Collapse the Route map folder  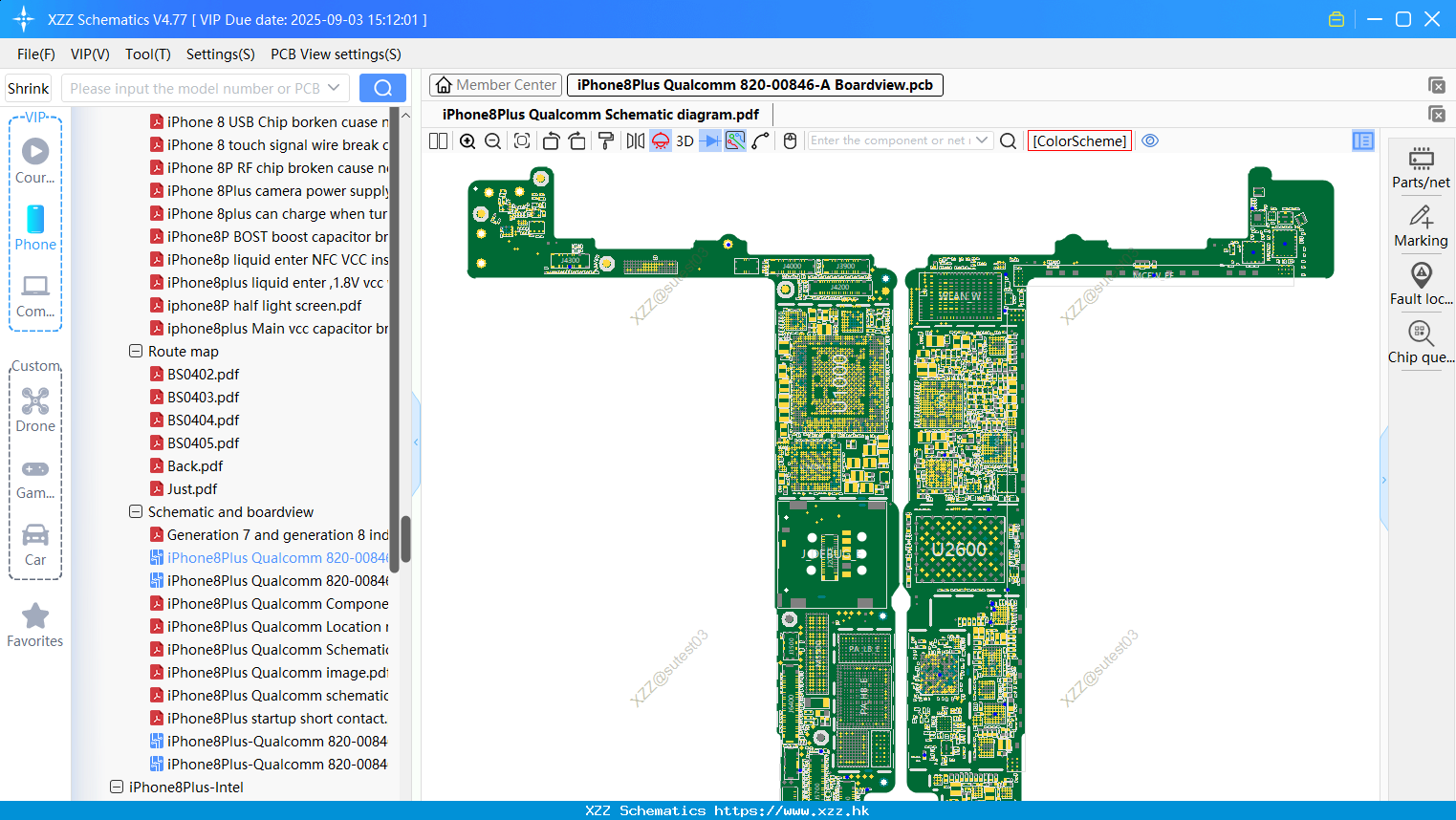point(136,352)
